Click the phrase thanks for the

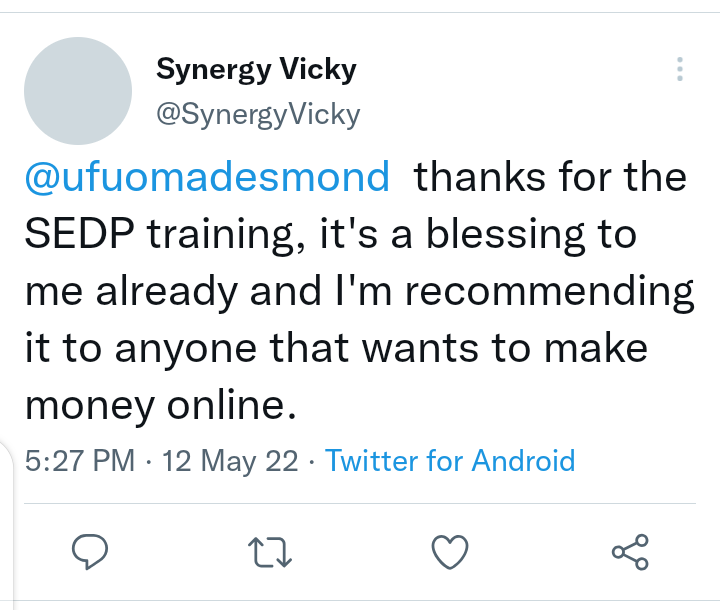550,177
